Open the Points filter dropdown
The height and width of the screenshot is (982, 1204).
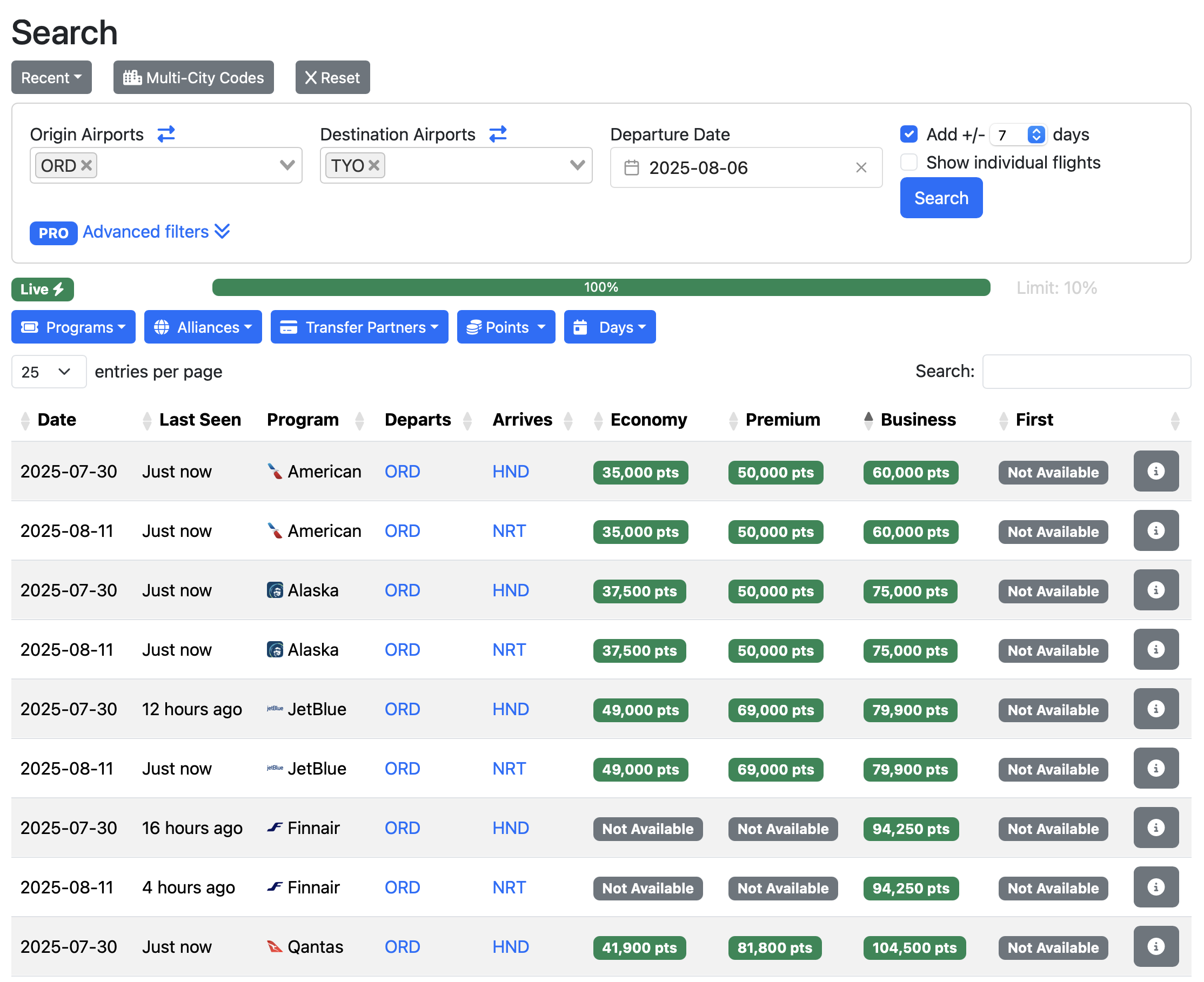[506, 327]
